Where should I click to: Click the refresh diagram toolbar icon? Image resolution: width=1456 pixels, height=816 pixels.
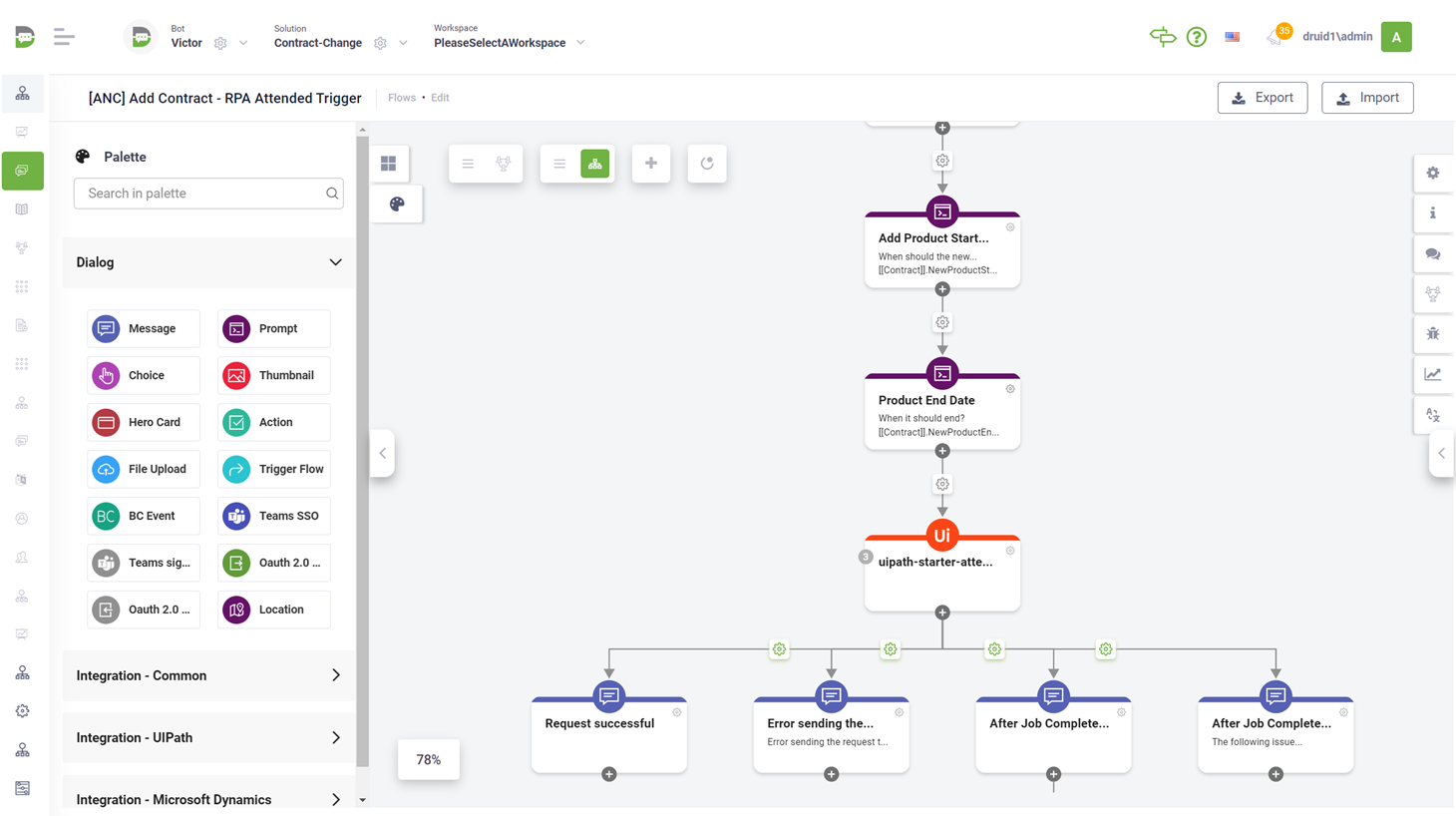point(707,164)
